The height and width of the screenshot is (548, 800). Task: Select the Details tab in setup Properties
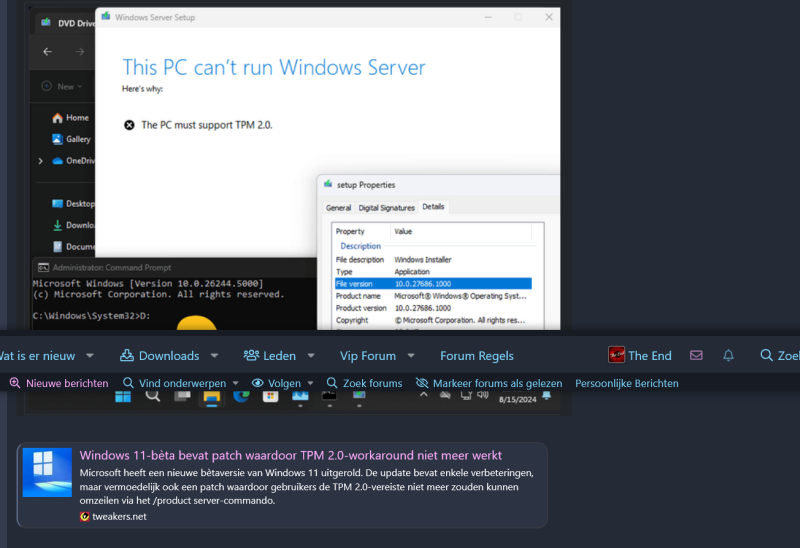pyautogui.click(x=433, y=207)
